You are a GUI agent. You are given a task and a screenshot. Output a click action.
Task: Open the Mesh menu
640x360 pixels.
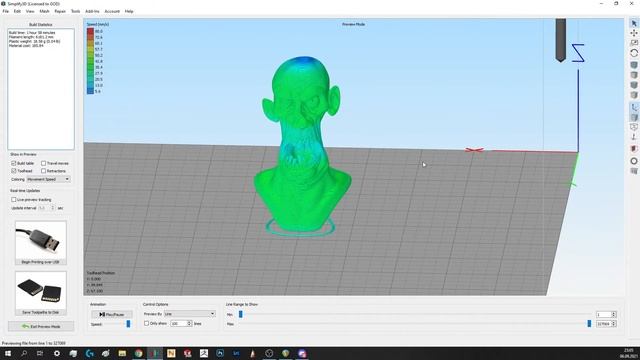click(44, 11)
